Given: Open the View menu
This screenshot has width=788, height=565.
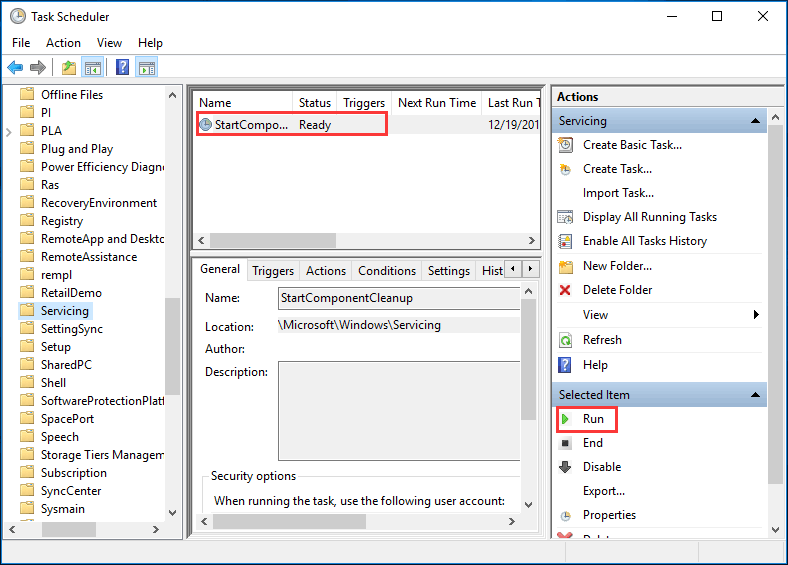Looking at the screenshot, I should (x=109, y=43).
